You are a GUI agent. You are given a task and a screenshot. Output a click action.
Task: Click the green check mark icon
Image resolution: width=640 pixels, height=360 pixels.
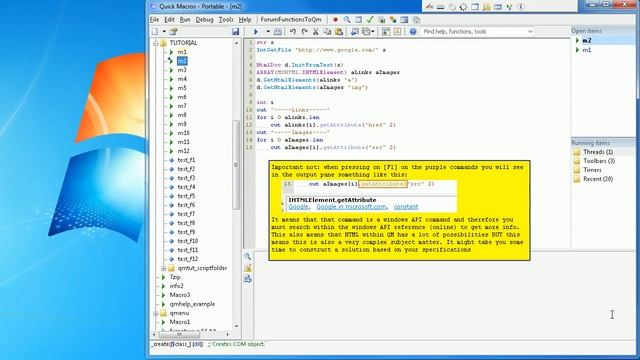(370, 20)
